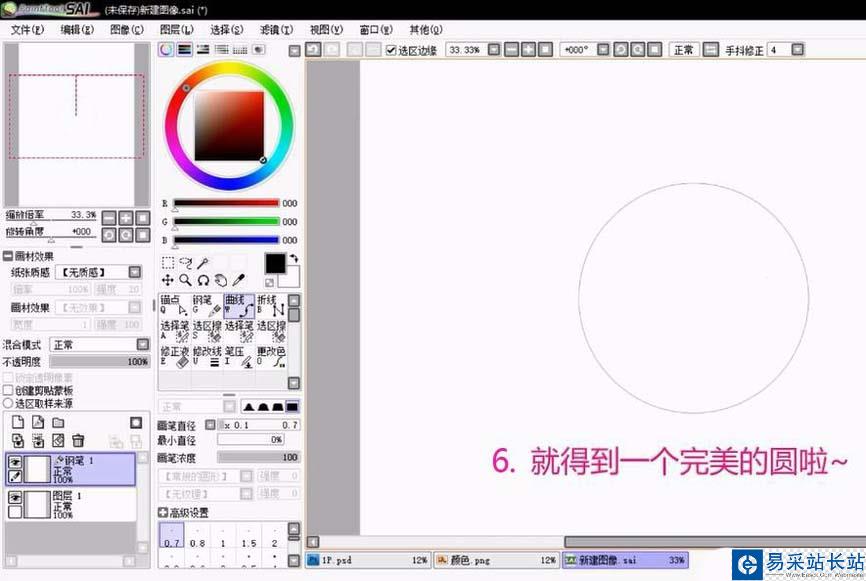Select the 修正液 eraser tool
Image resolution: width=866 pixels, height=581 pixels.
(175, 357)
